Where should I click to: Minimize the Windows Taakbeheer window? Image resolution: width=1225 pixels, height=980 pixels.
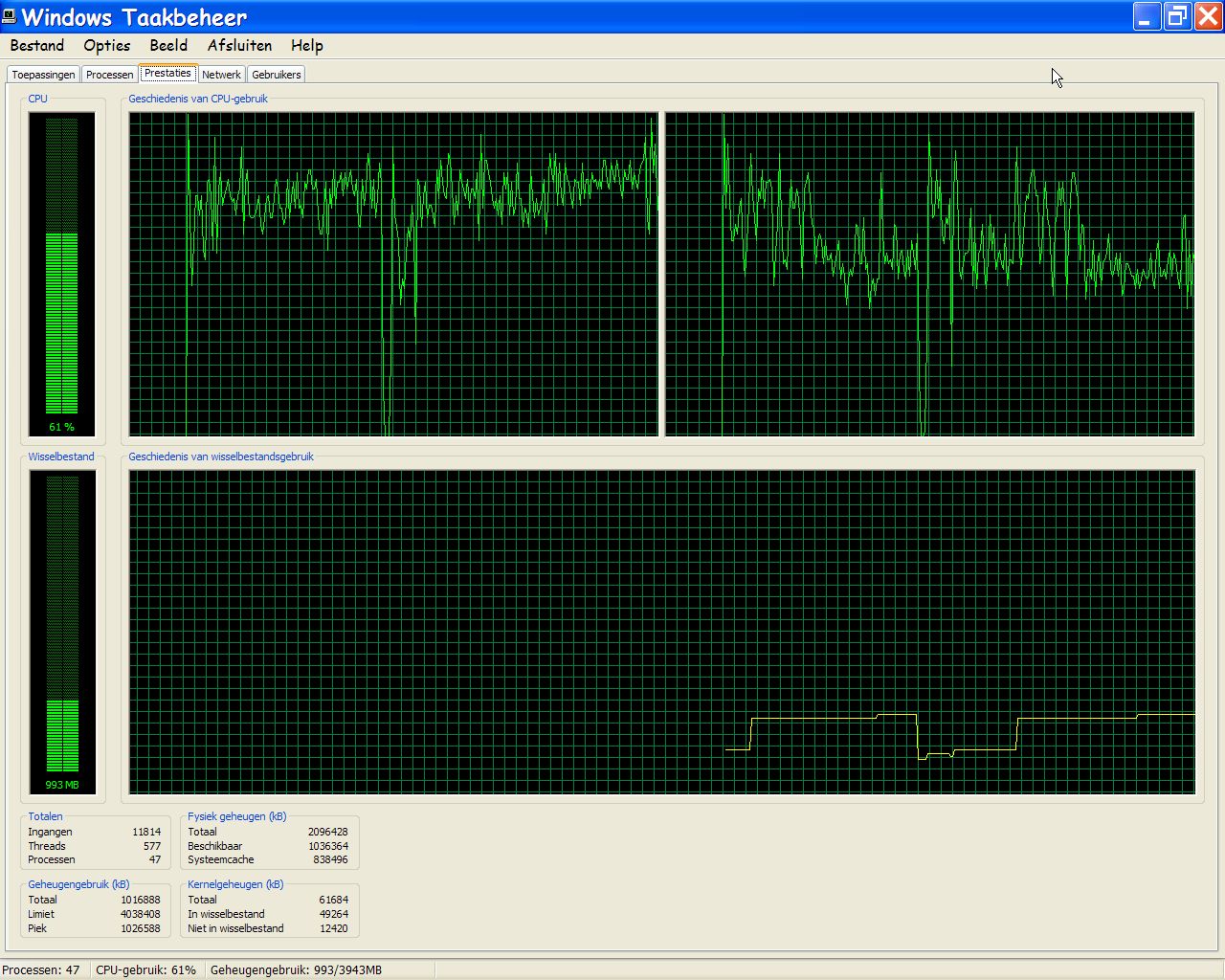point(1147,16)
